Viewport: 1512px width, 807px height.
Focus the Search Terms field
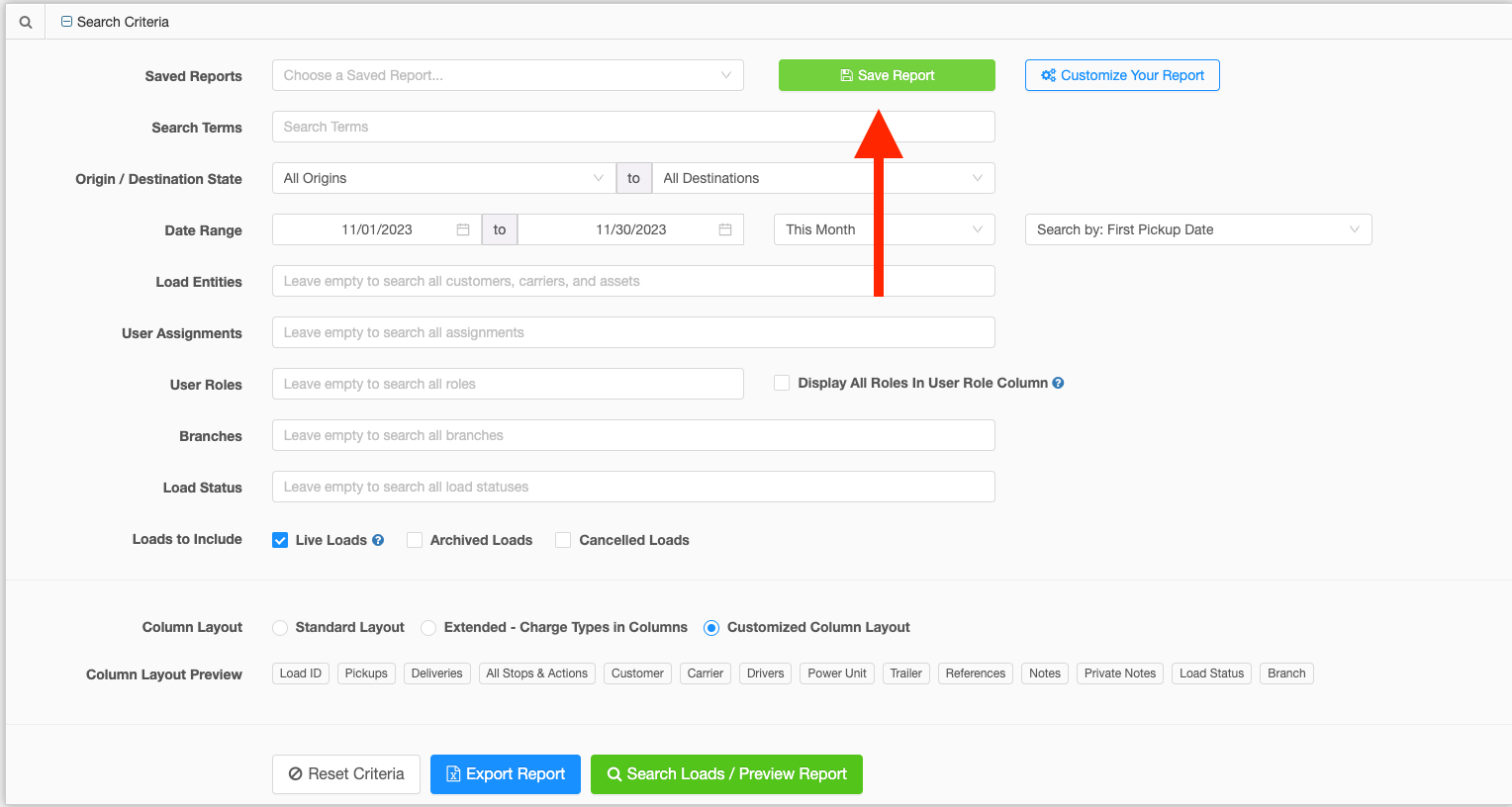633,127
